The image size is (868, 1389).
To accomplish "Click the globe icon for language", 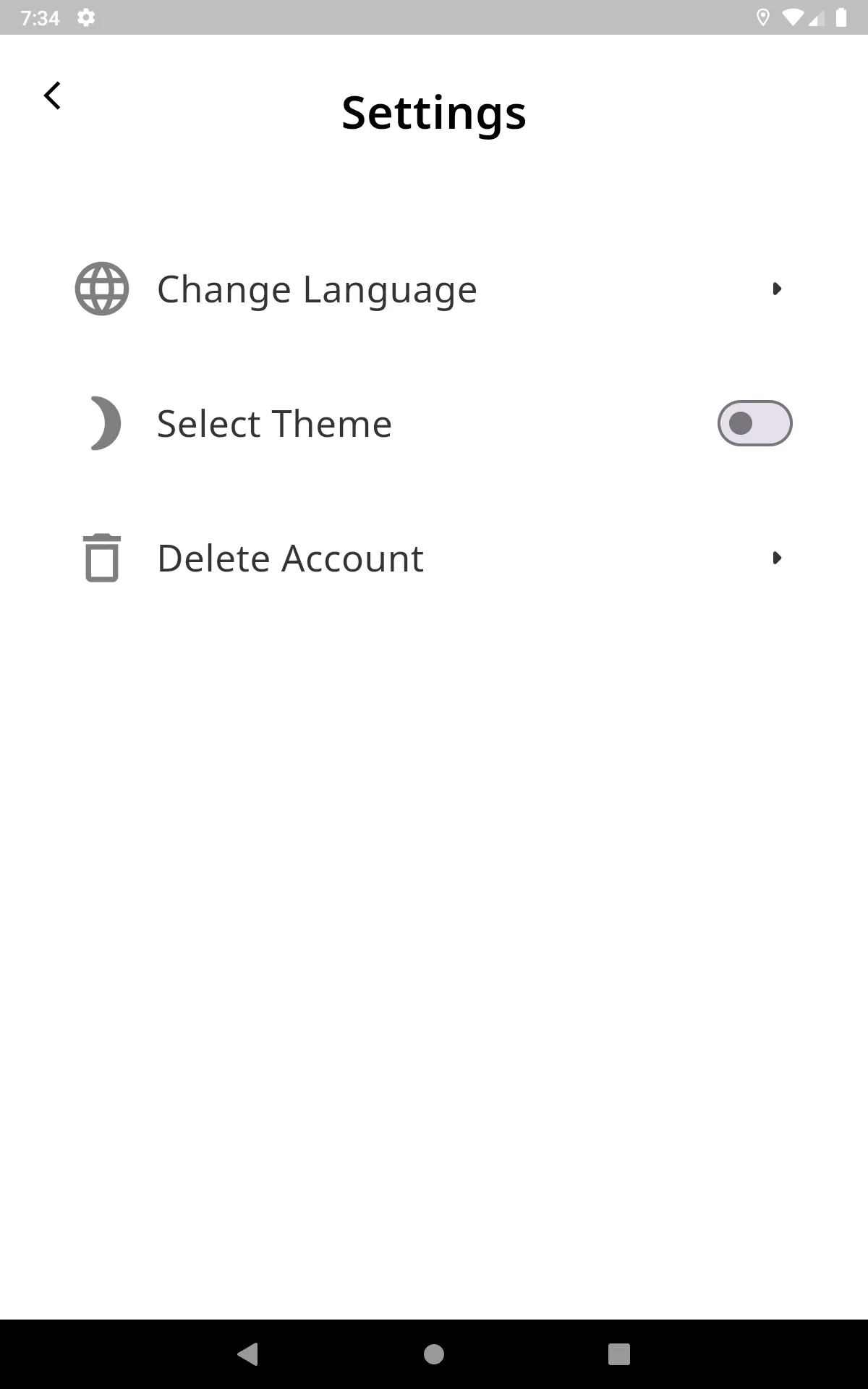I will click(x=102, y=289).
